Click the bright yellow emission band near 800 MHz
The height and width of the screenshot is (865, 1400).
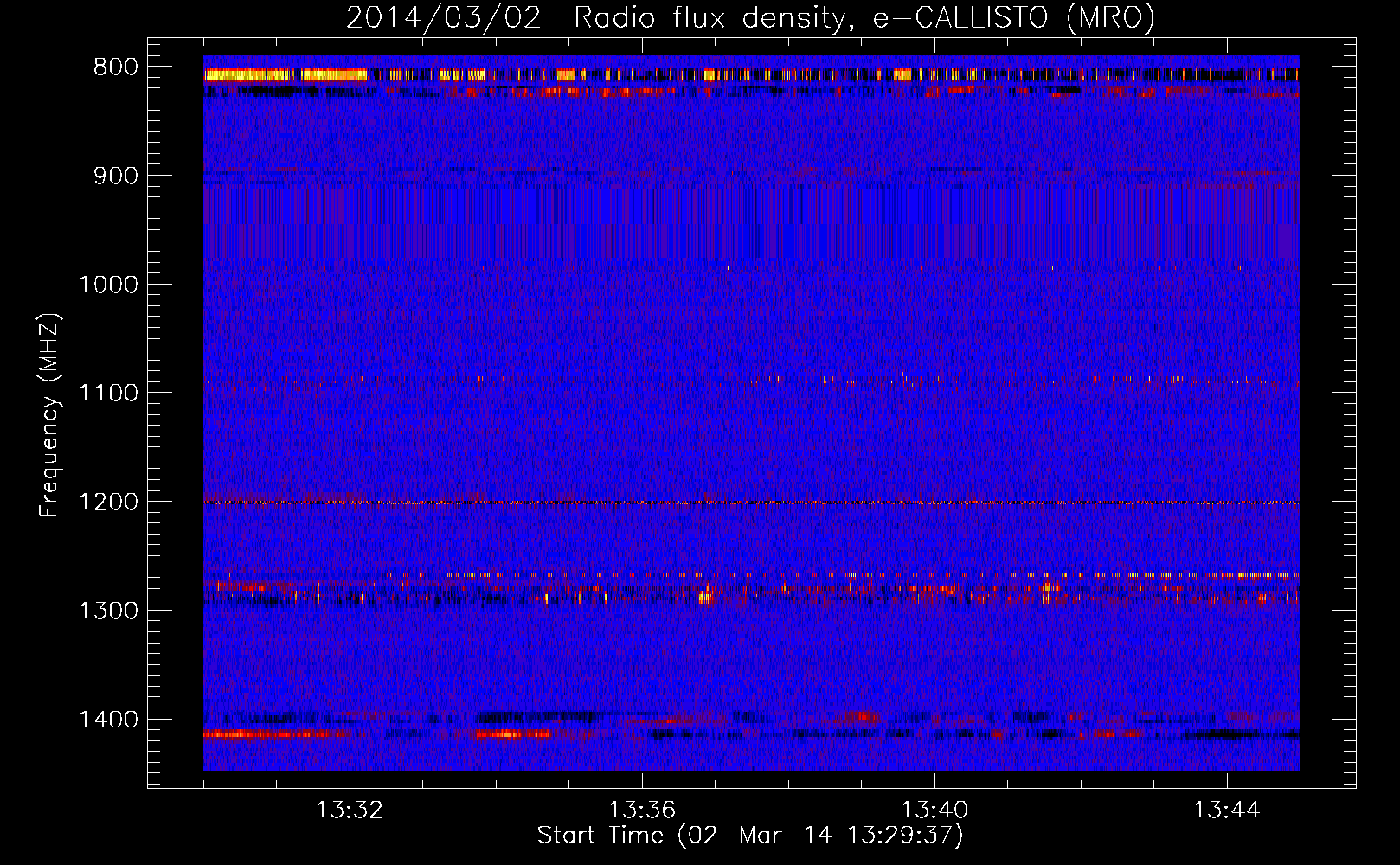pos(286,74)
